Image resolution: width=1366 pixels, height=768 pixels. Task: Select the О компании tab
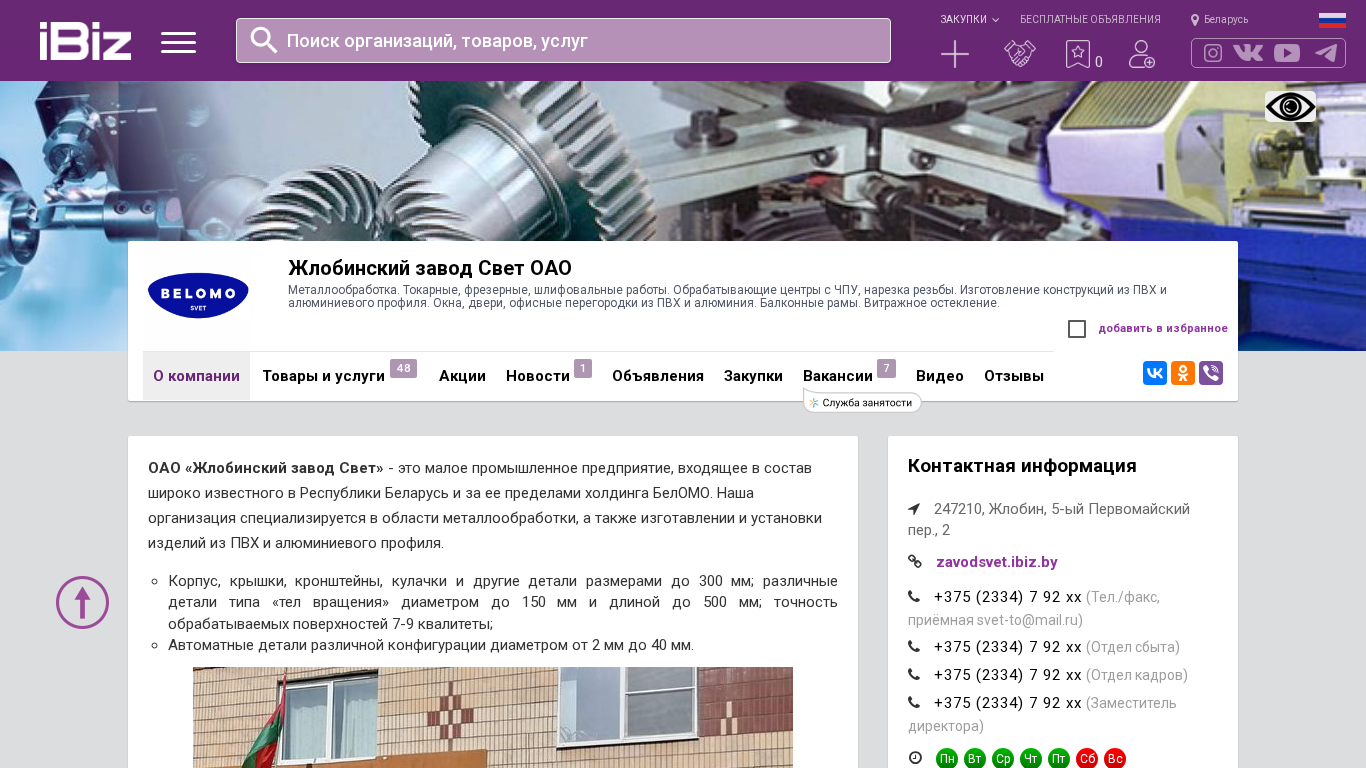tap(196, 376)
